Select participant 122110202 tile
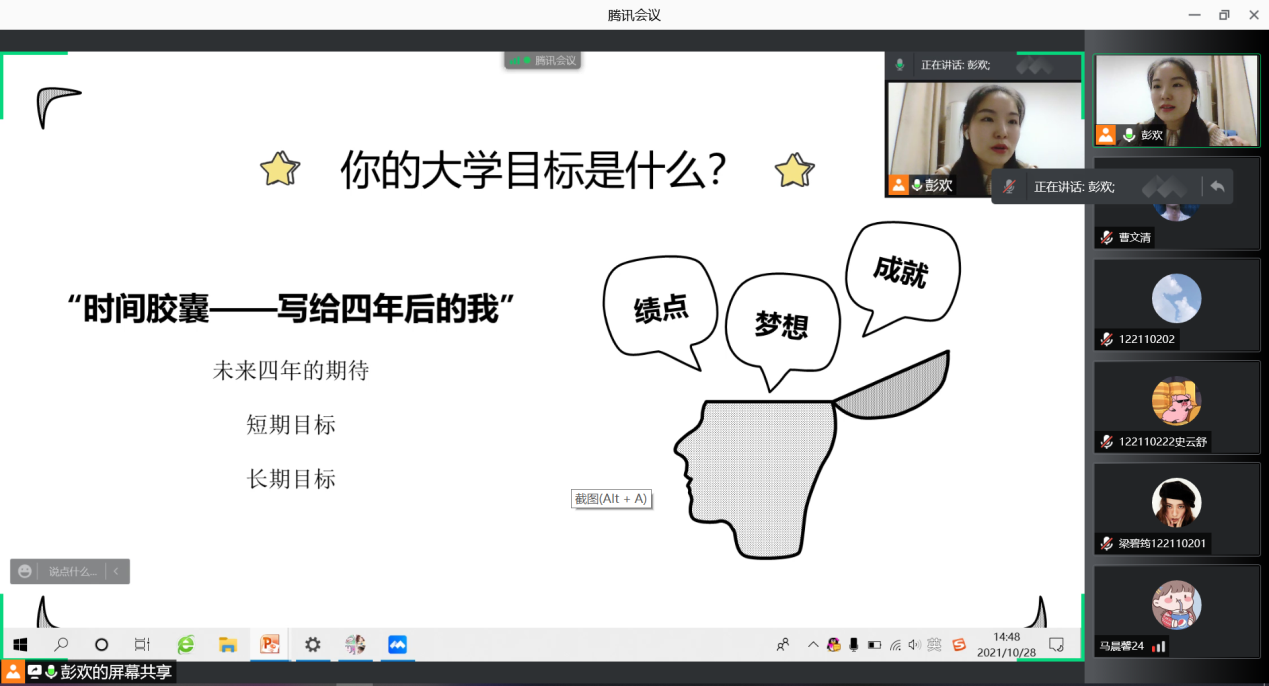This screenshot has width=1269, height=686. click(x=1176, y=305)
